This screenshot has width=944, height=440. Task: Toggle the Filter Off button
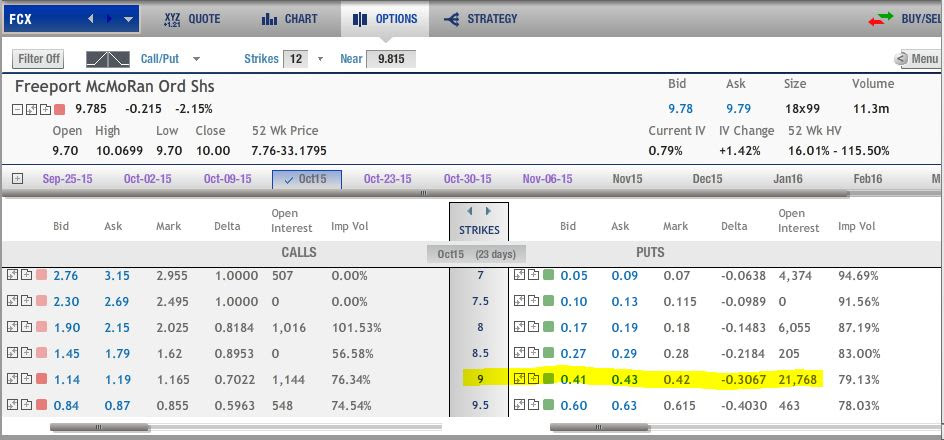(39, 59)
